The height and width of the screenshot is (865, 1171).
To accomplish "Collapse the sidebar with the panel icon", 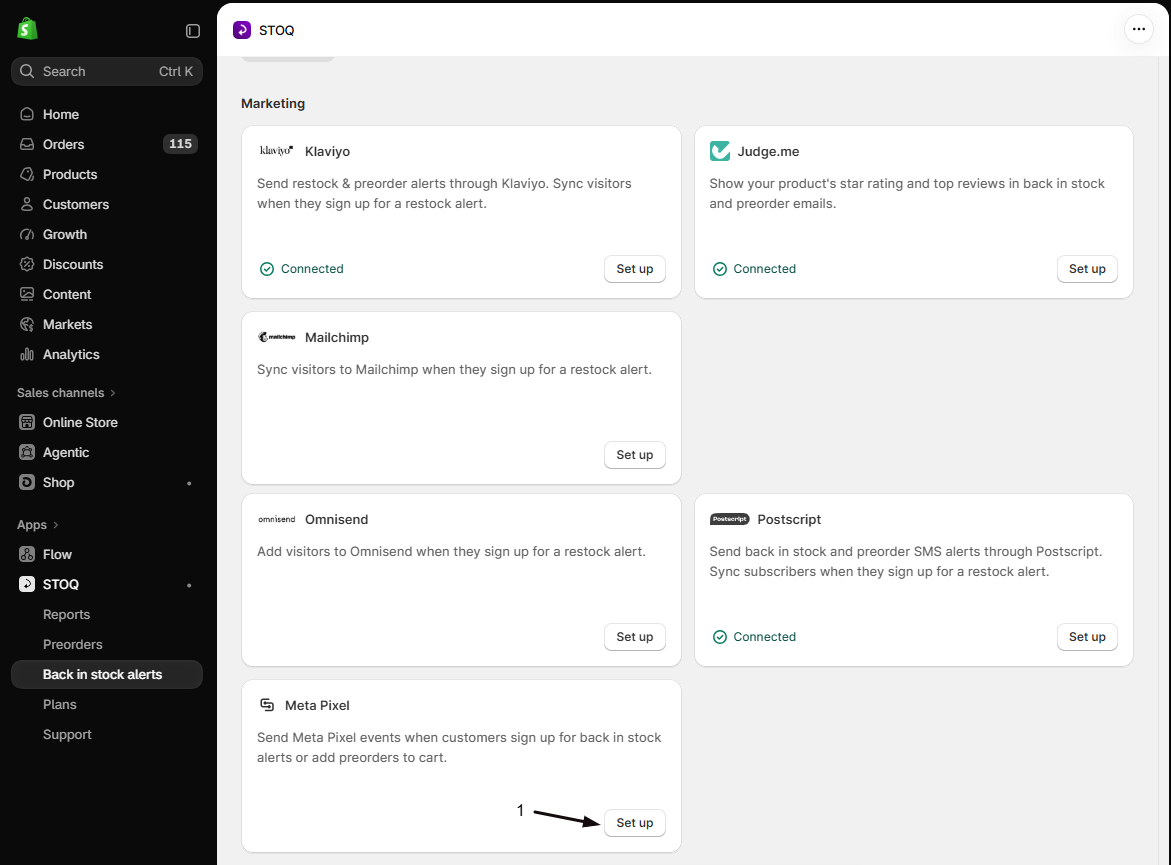I will coord(193,31).
